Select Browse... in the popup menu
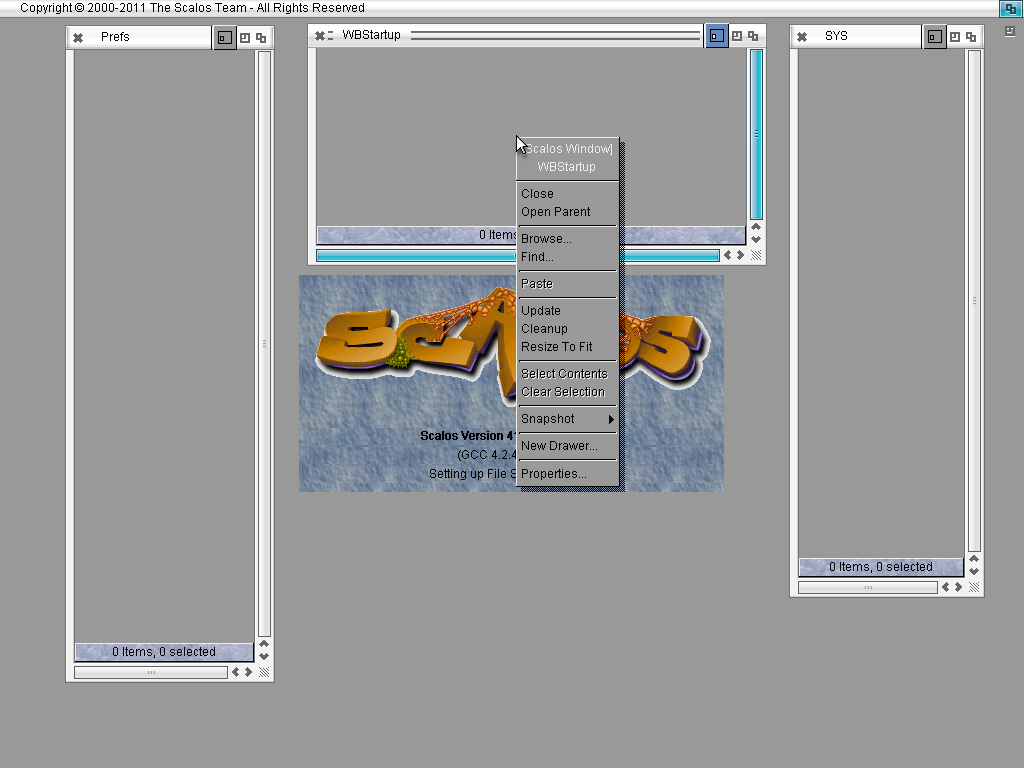This screenshot has height=768, width=1024. pyautogui.click(x=546, y=239)
